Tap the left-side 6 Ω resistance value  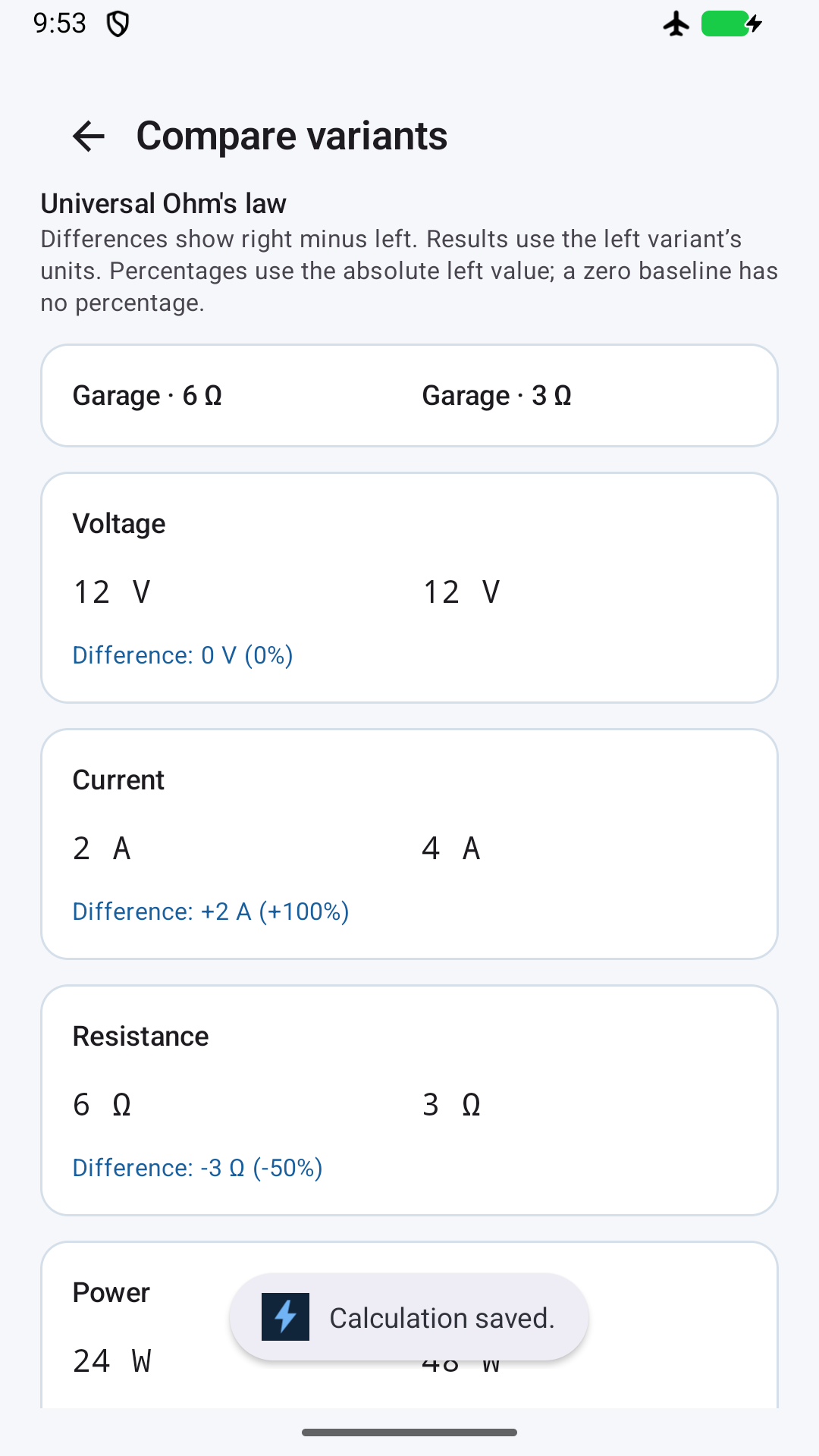[x=102, y=1105]
